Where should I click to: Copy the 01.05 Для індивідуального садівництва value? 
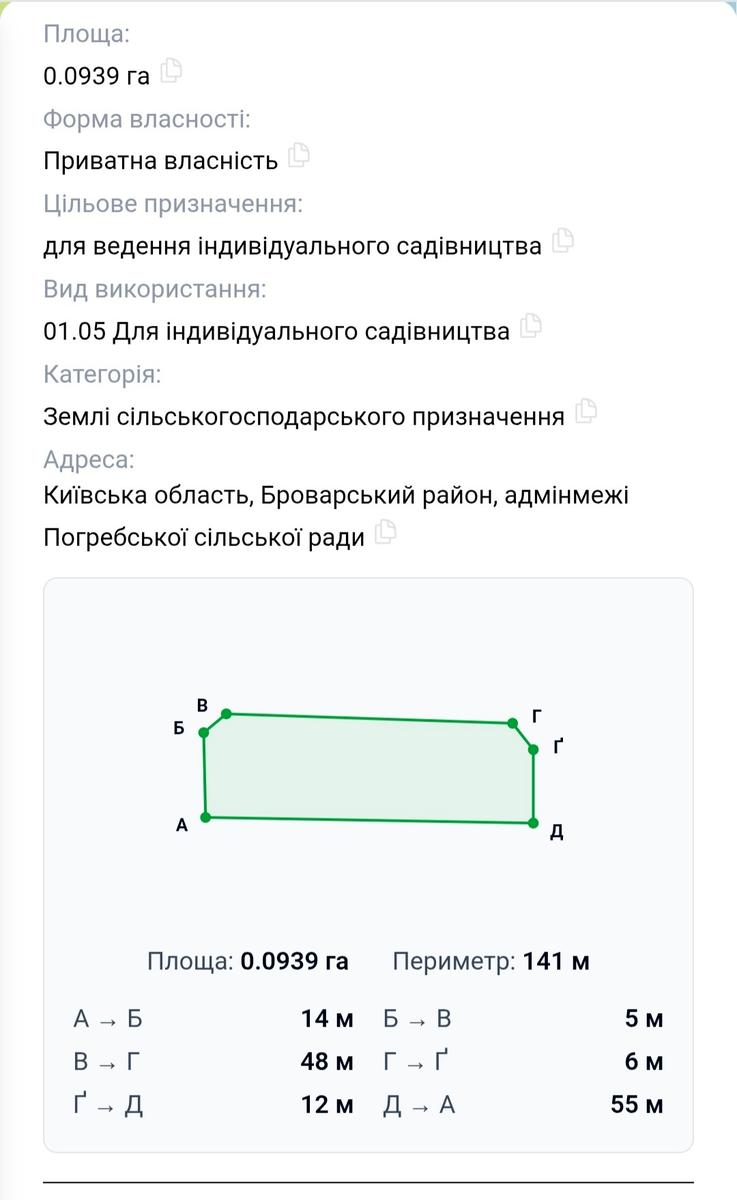click(530, 327)
